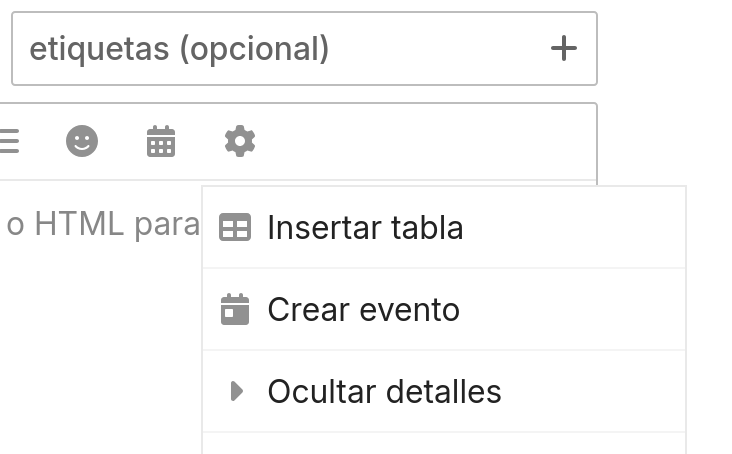The image size is (732, 454).
Task: Click the calendar icon beside Crear evento
Action: tap(235, 309)
